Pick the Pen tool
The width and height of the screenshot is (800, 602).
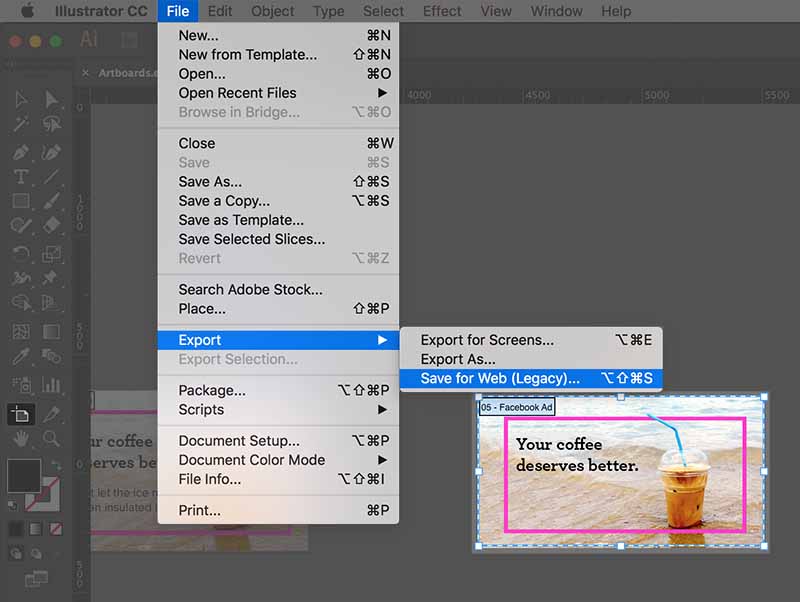tap(20, 152)
